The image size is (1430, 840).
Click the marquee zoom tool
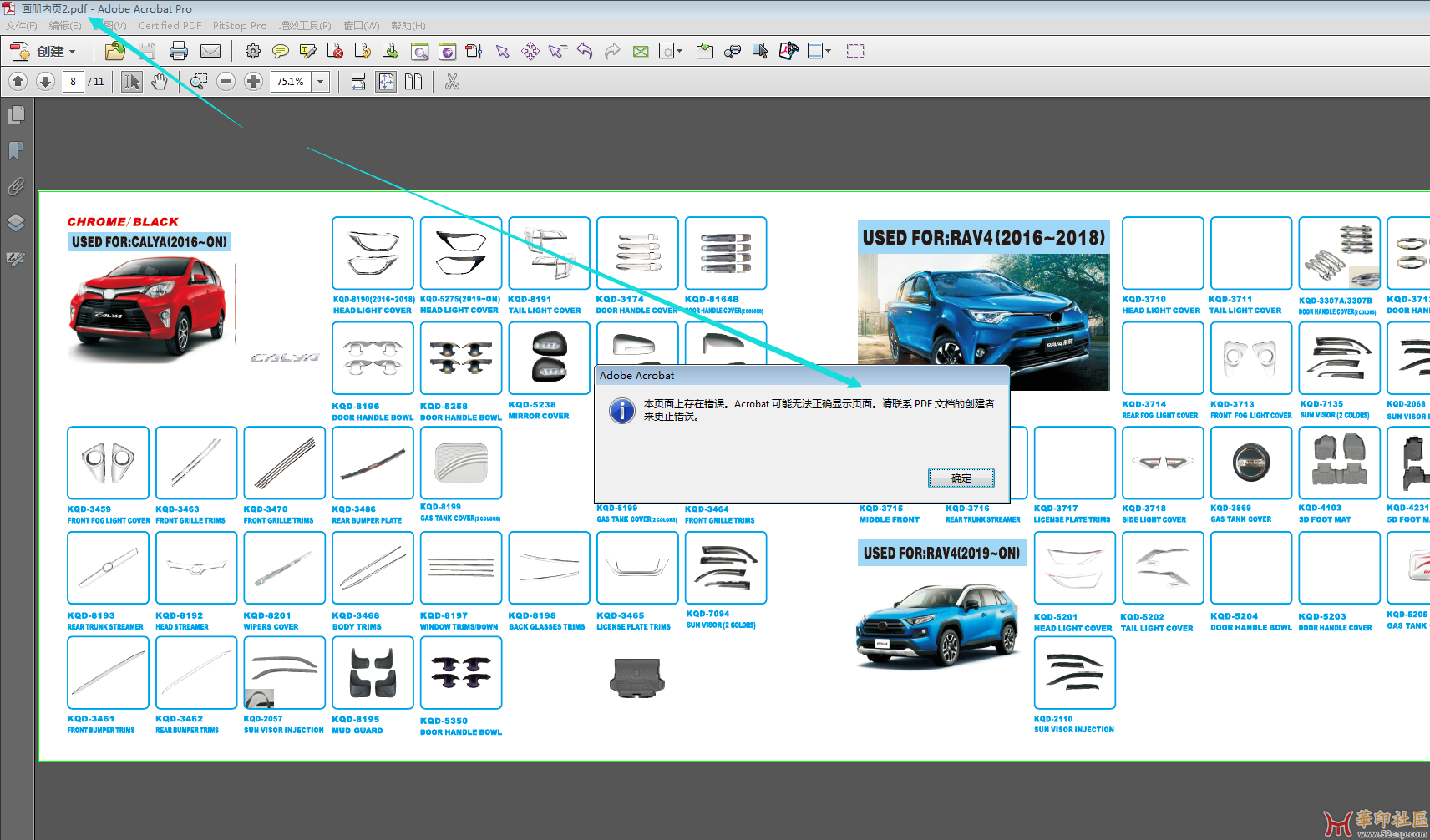pyautogui.click(x=198, y=82)
